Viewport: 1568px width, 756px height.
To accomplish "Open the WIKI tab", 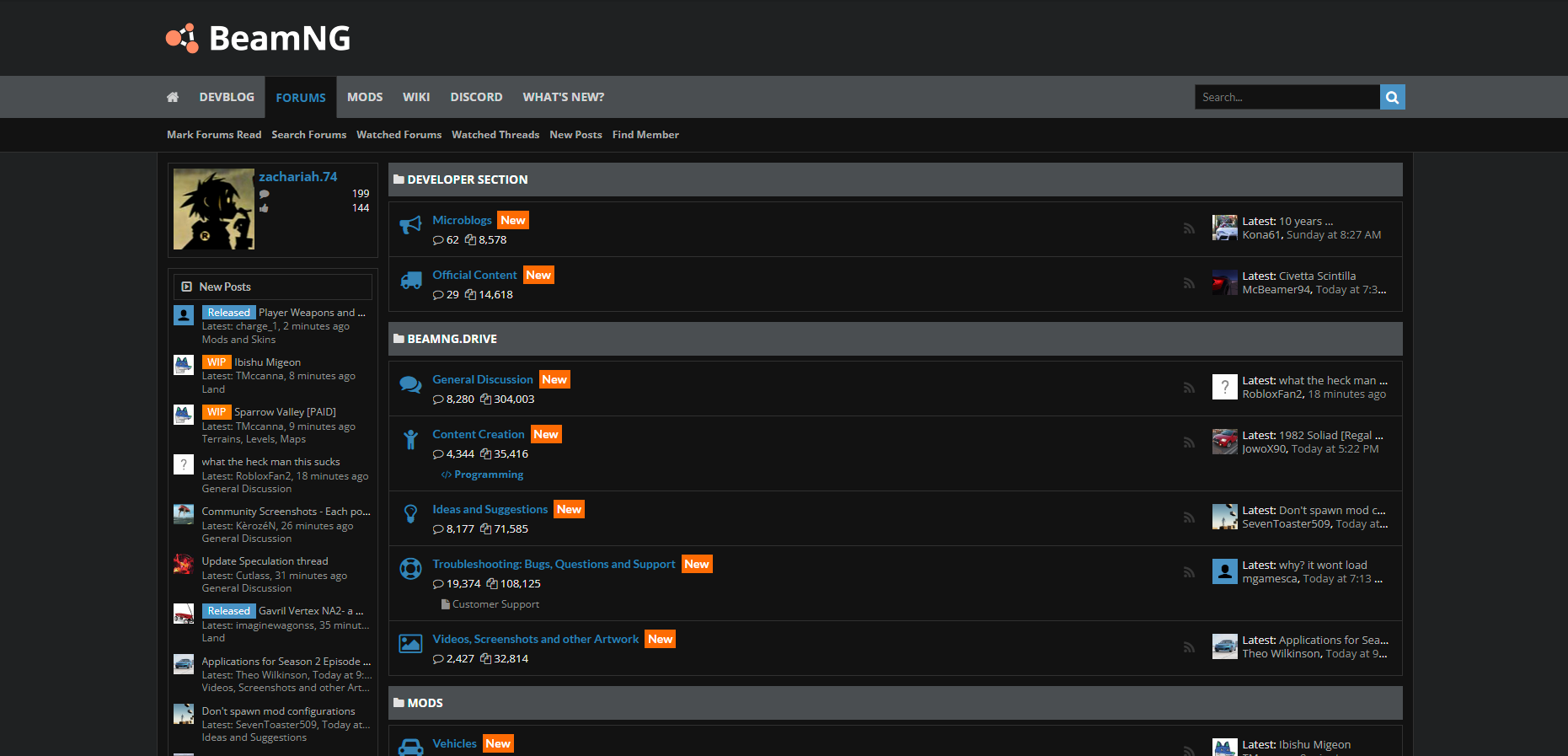I will click(x=416, y=97).
